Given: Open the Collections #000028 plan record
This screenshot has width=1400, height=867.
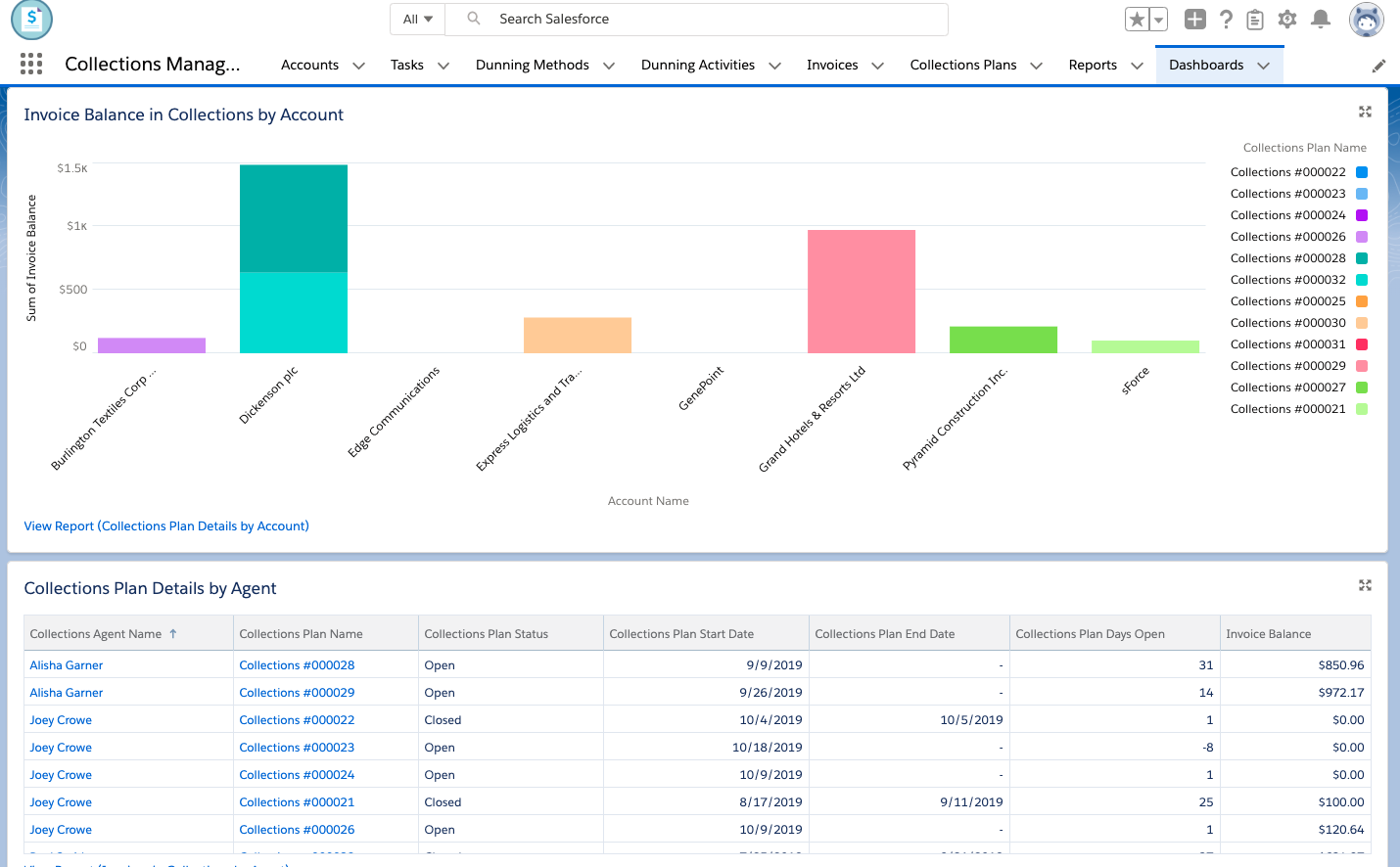Looking at the screenshot, I should tap(297, 664).
